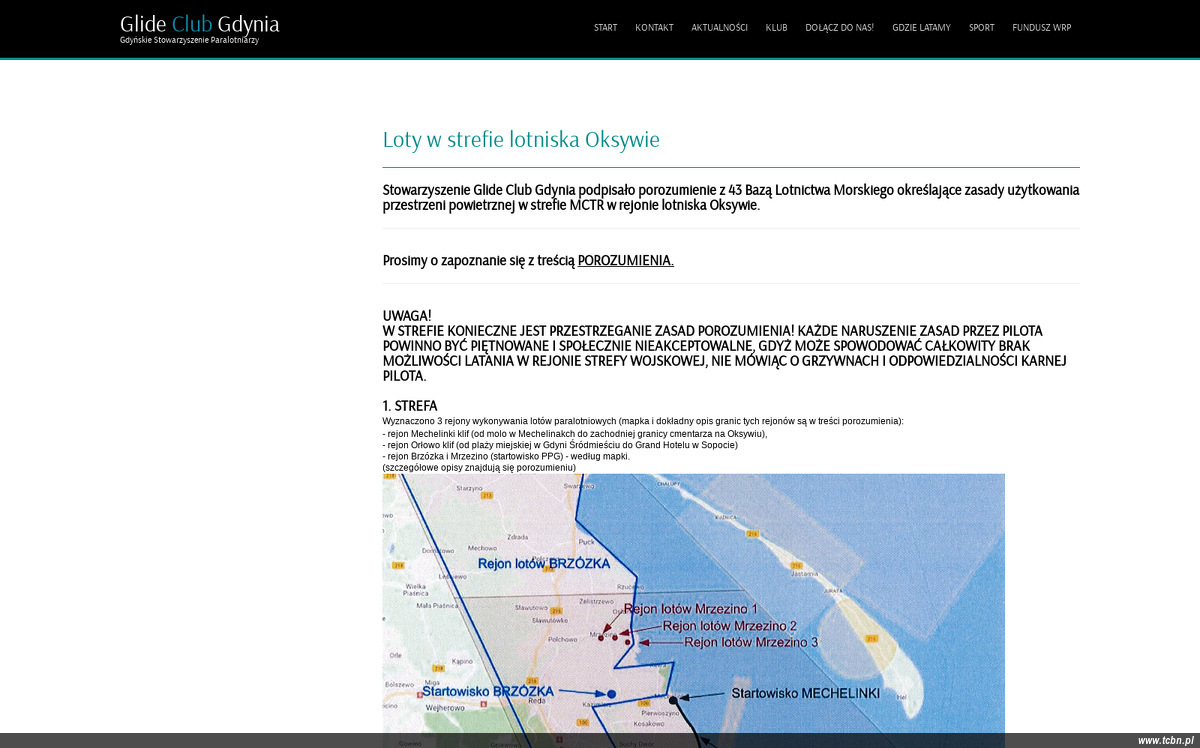This screenshot has height=748, width=1200.
Task: Click the 'rejon Mechelinki klif' list line
Action: click(x=575, y=434)
